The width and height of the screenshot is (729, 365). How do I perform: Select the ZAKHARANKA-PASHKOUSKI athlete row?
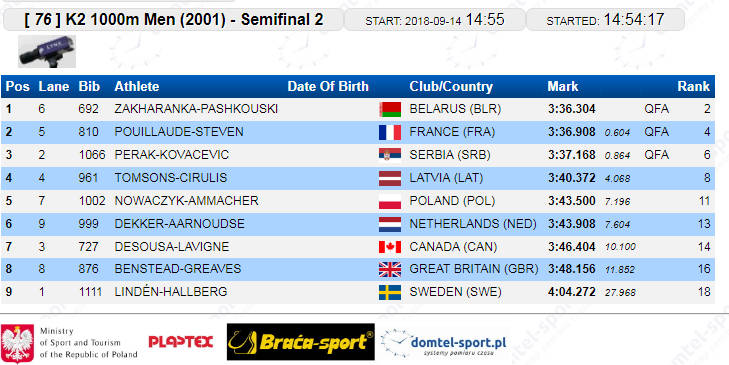pyautogui.click(x=358, y=109)
